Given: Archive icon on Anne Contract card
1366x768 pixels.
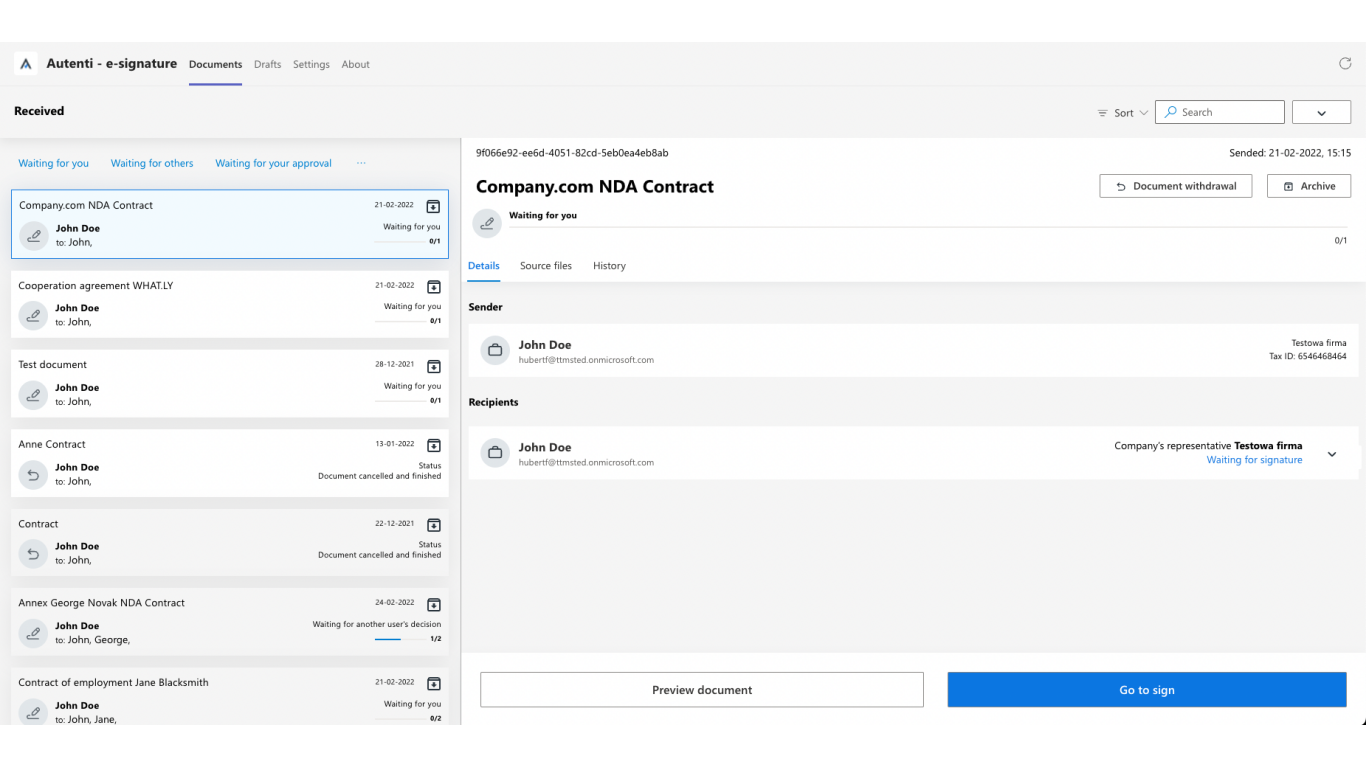Looking at the screenshot, I should click(x=433, y=445).
